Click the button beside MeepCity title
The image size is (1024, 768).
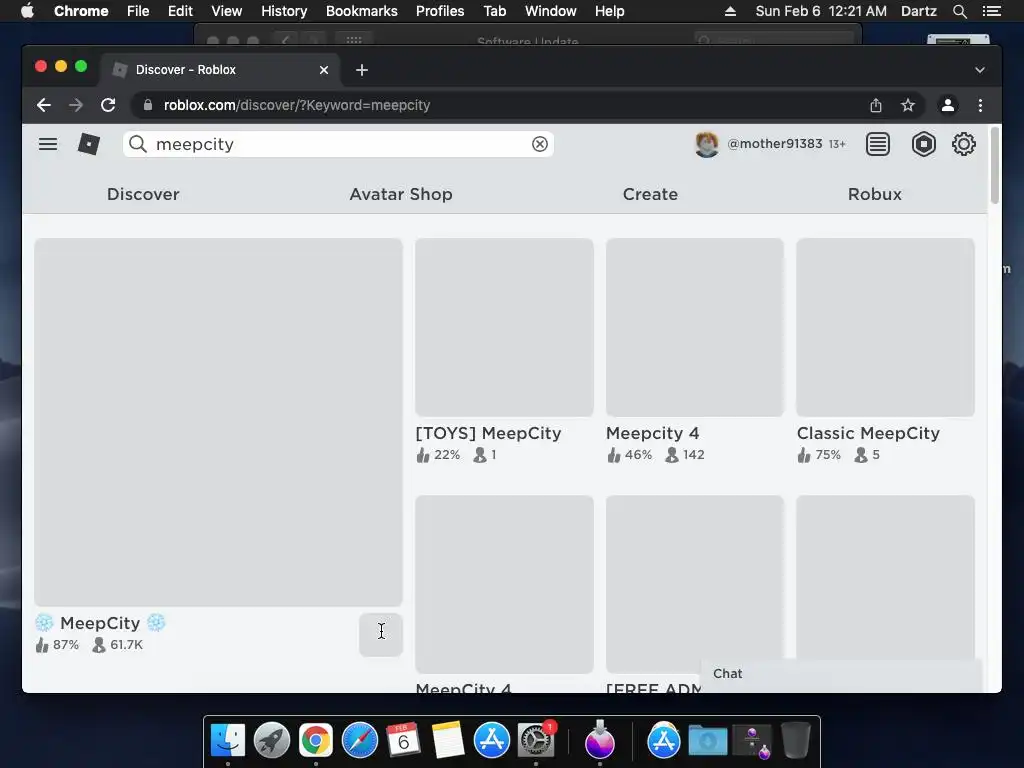click(381, 634)
